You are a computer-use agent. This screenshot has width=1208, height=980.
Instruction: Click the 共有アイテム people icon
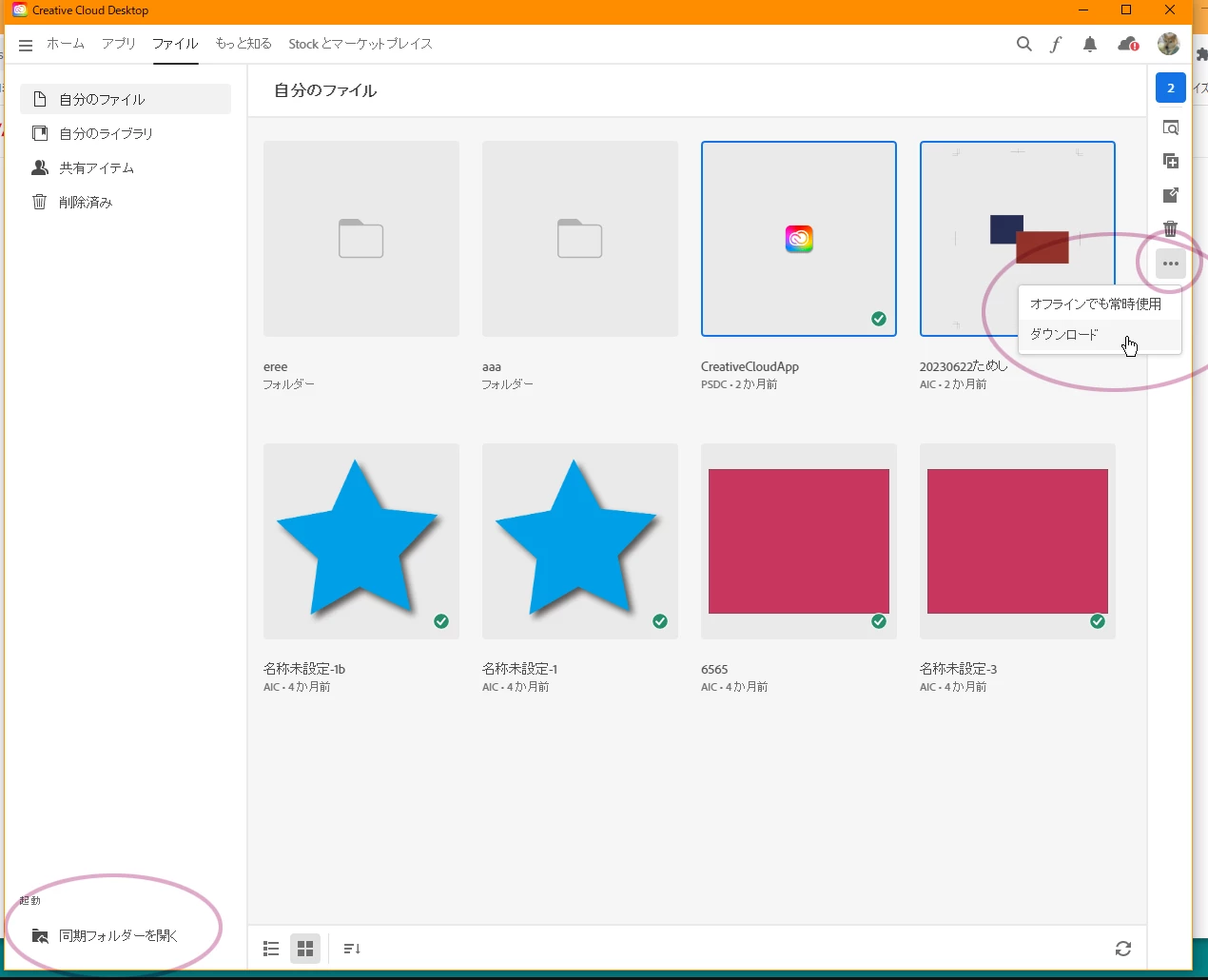pyautogui.click(x=40, y=167)
